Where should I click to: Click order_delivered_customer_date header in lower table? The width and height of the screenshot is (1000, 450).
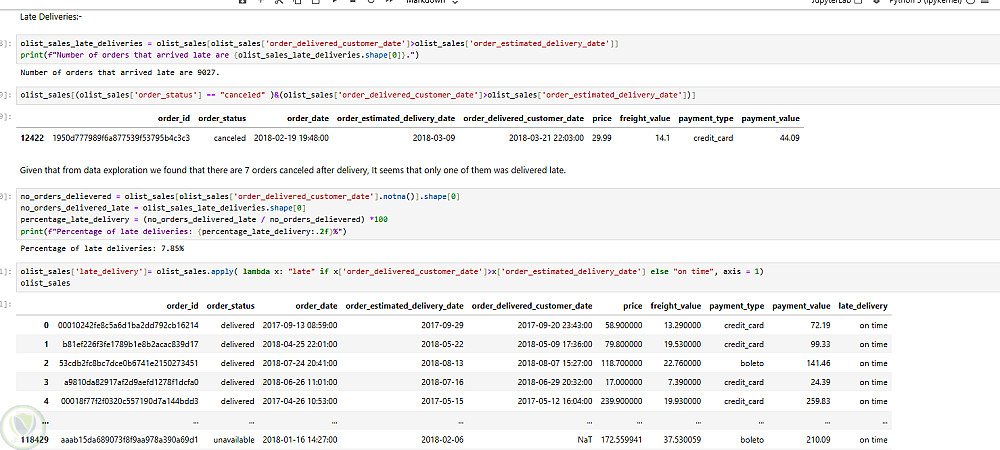pyautogui.click(x=532, y=306)
